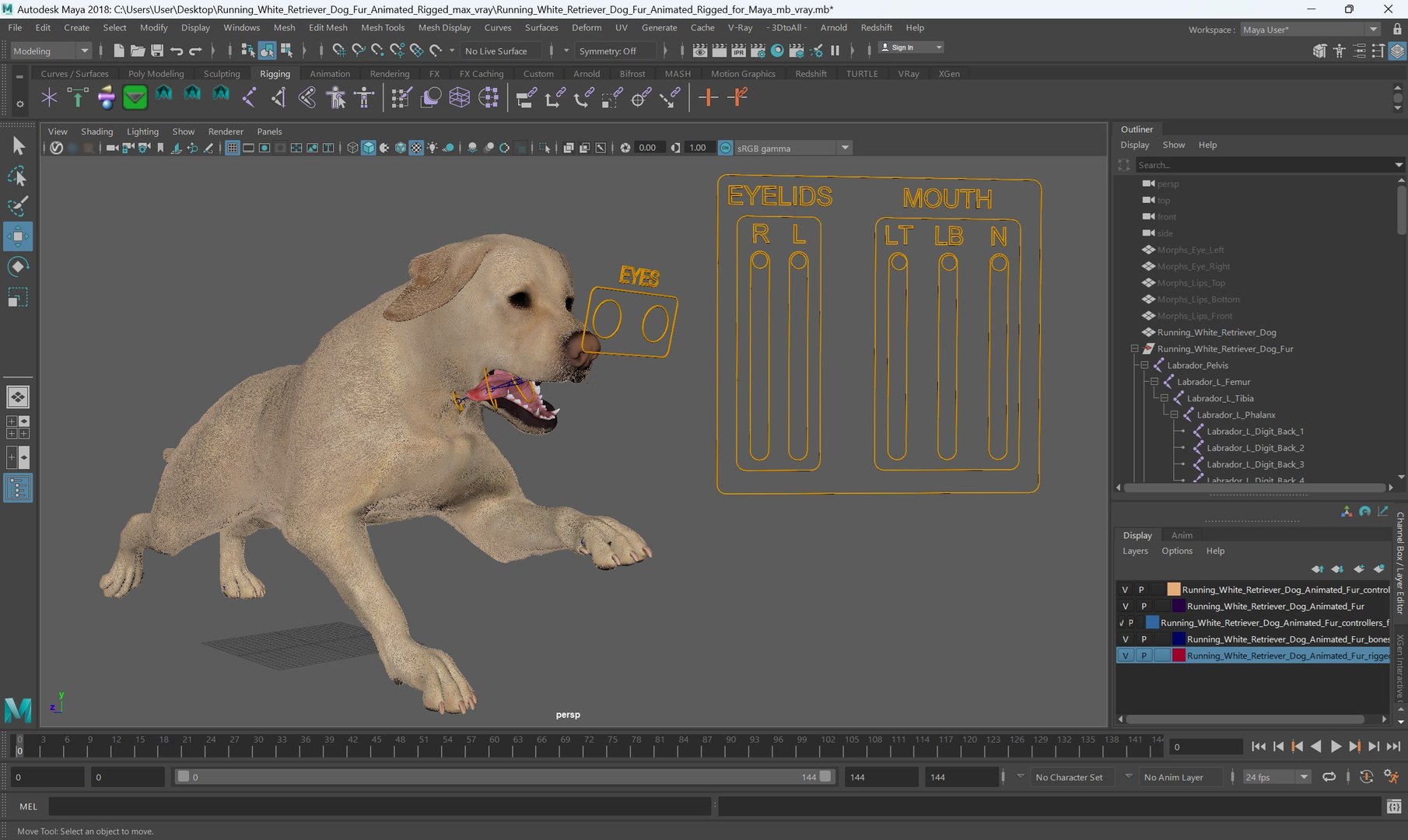Click the MEL script language label

[28, 807]
